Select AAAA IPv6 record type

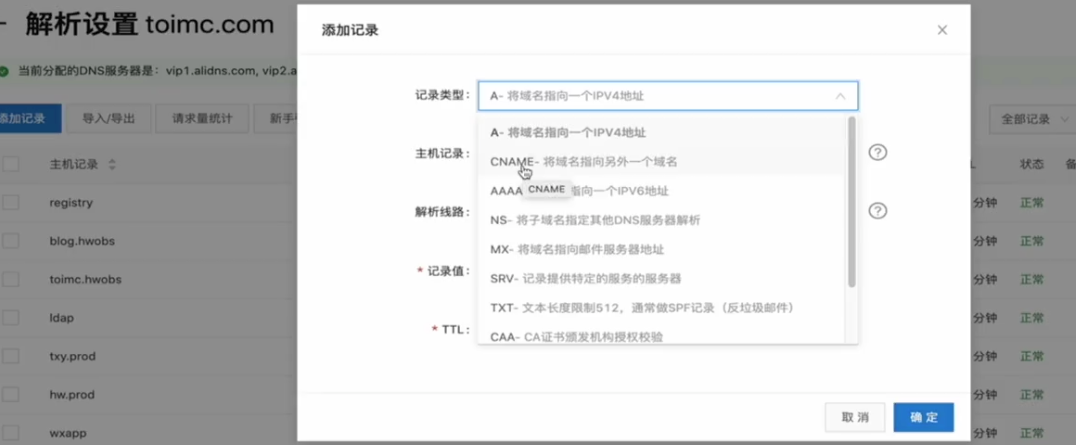(x=506, y=191)
